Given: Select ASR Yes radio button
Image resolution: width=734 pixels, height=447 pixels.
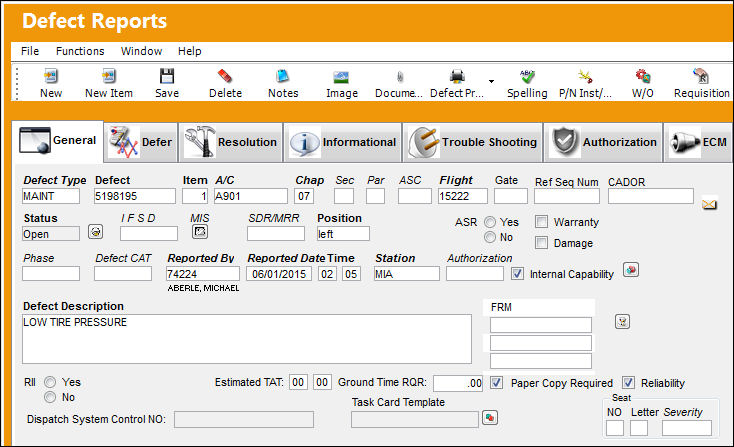Looking at the screenshot, I should 490,222.
